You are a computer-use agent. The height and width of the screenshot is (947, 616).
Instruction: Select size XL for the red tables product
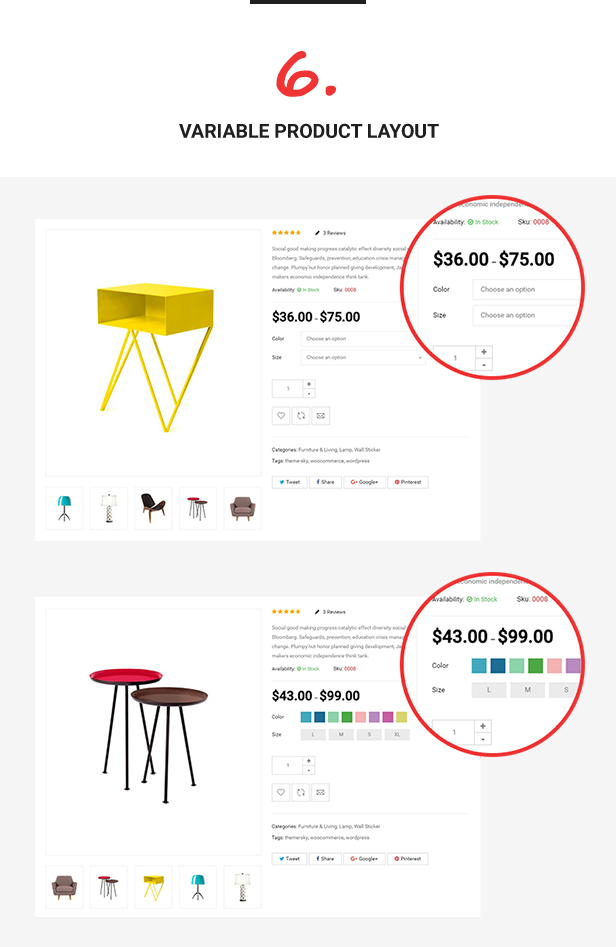tap(397, 735)
